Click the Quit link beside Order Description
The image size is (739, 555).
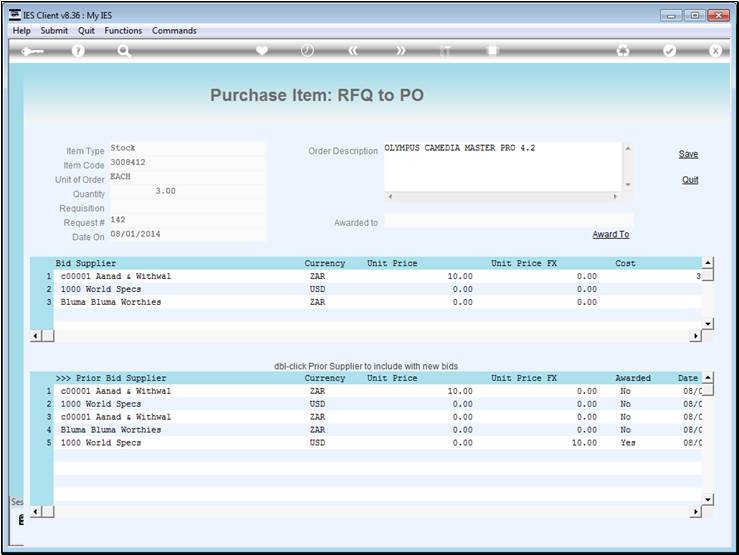(690, 180)
